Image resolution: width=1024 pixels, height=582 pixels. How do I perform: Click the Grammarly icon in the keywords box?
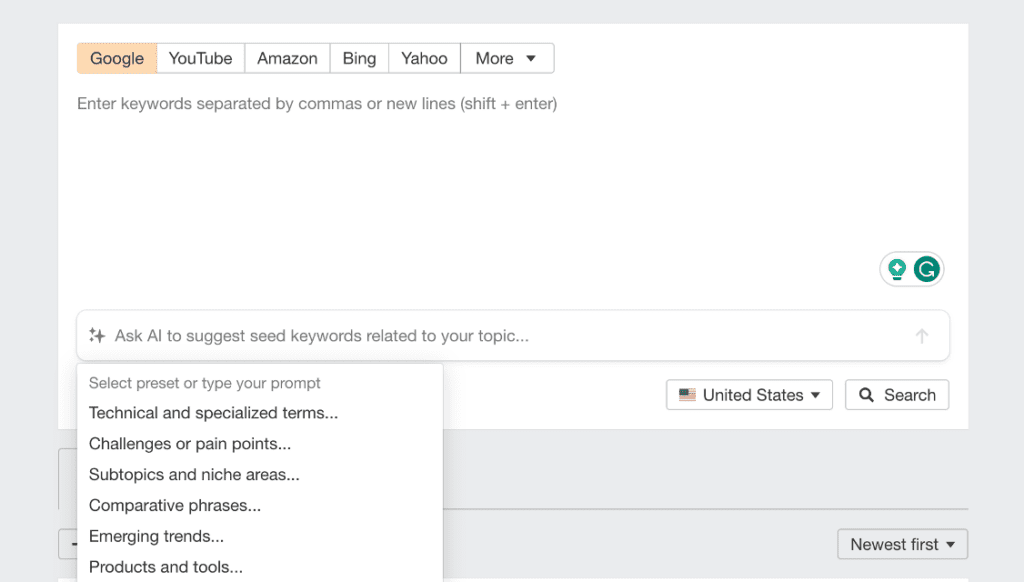pyautogui.click(x=927, y=269)
